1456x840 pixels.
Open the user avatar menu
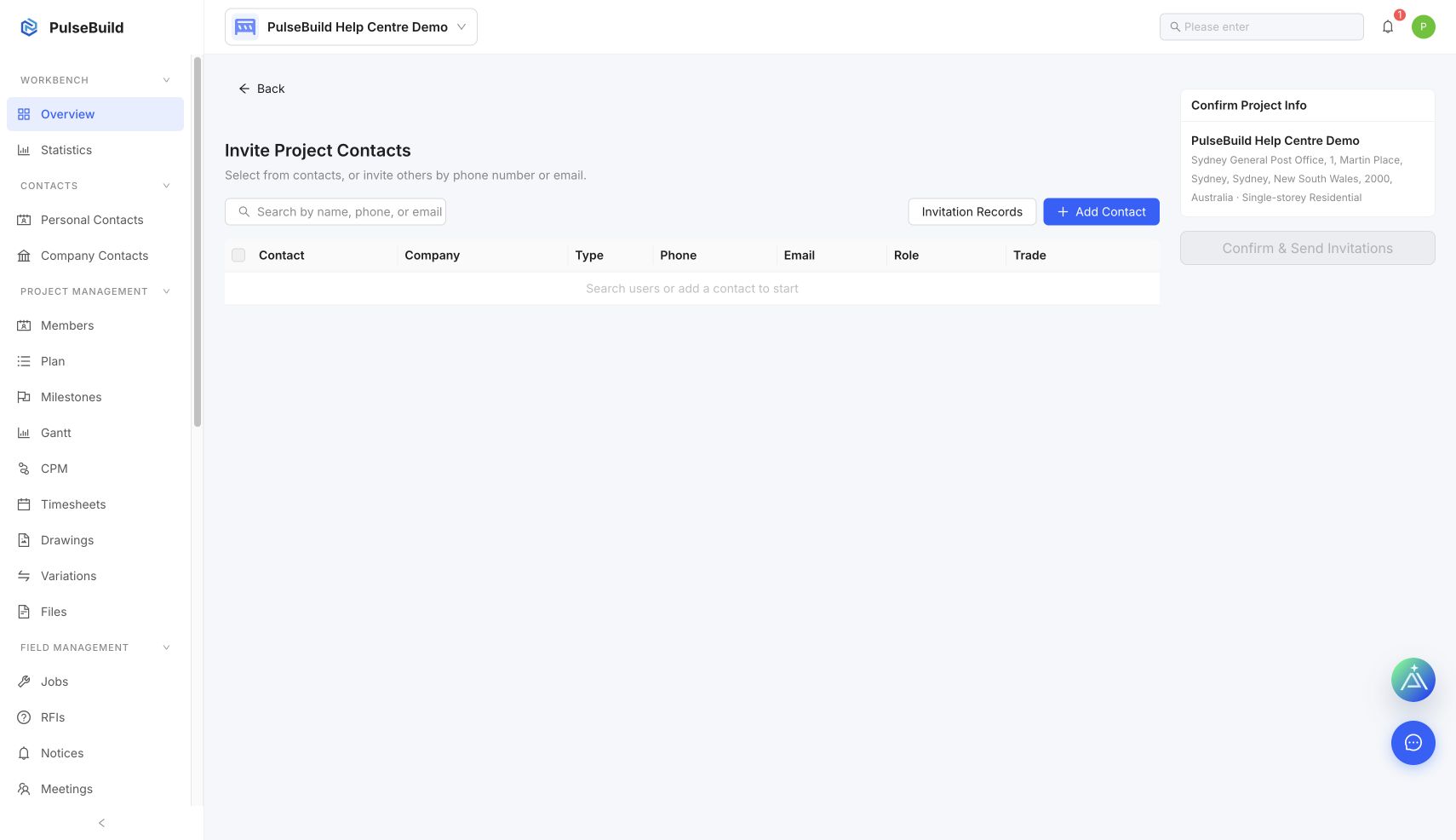[x=1424, y=26]
